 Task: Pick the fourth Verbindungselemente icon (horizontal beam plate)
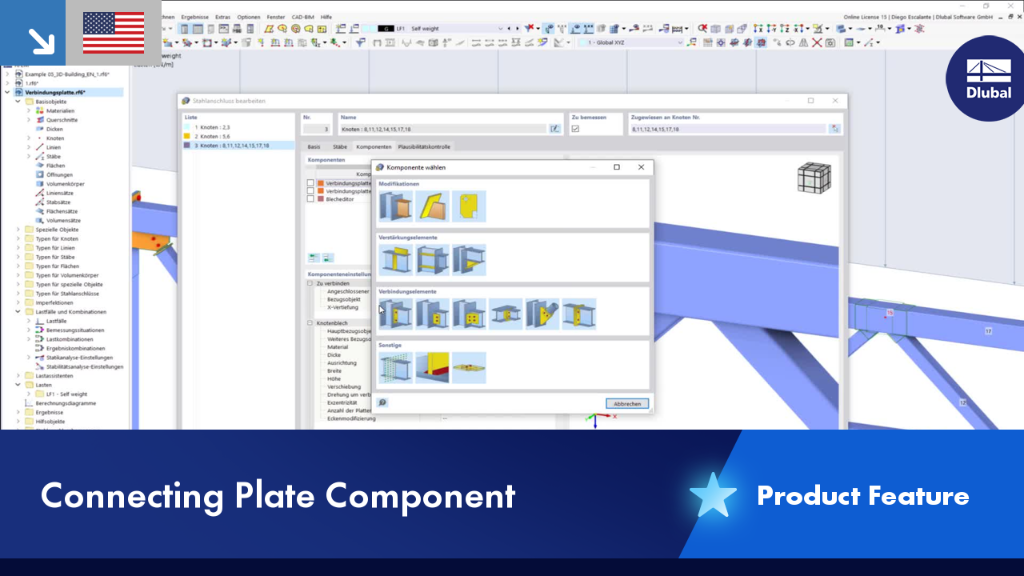tap(505, 314)
